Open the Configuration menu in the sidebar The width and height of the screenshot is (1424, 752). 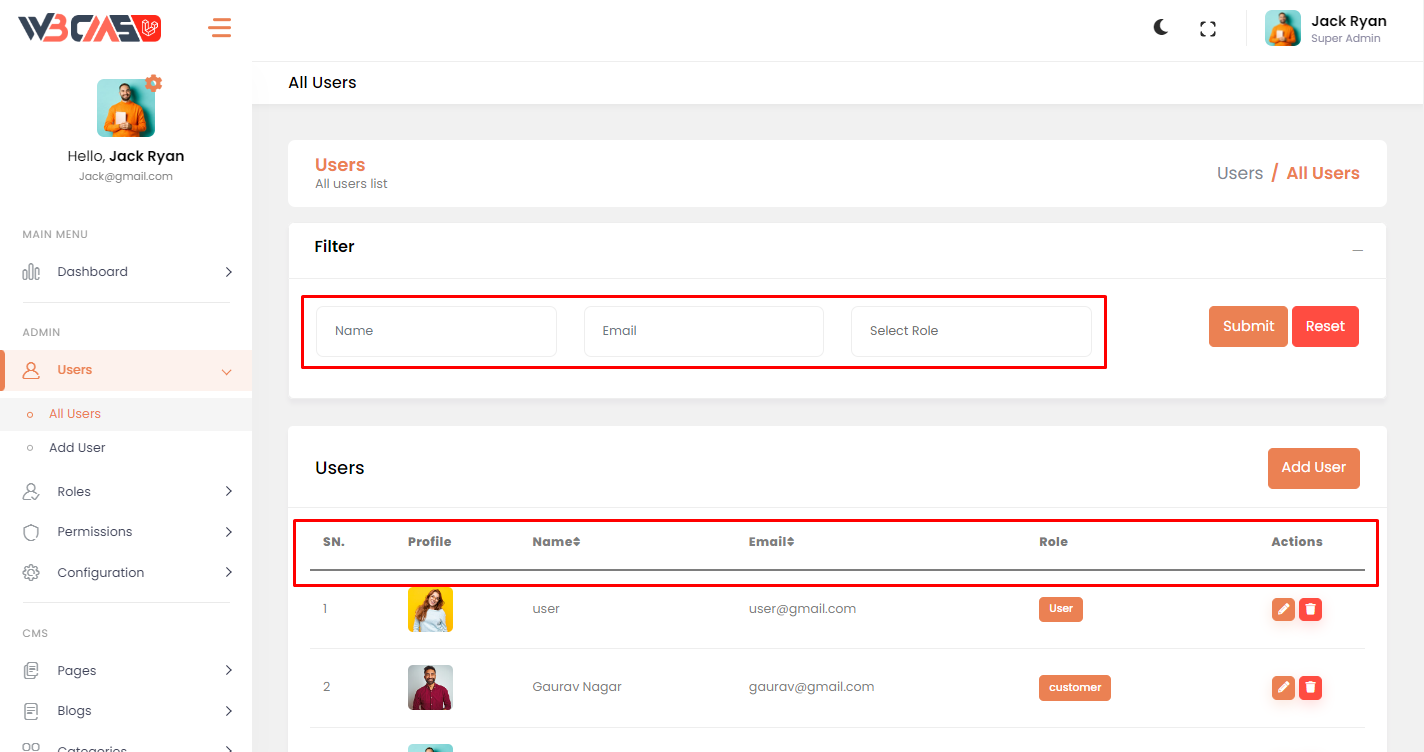point(126,573)
